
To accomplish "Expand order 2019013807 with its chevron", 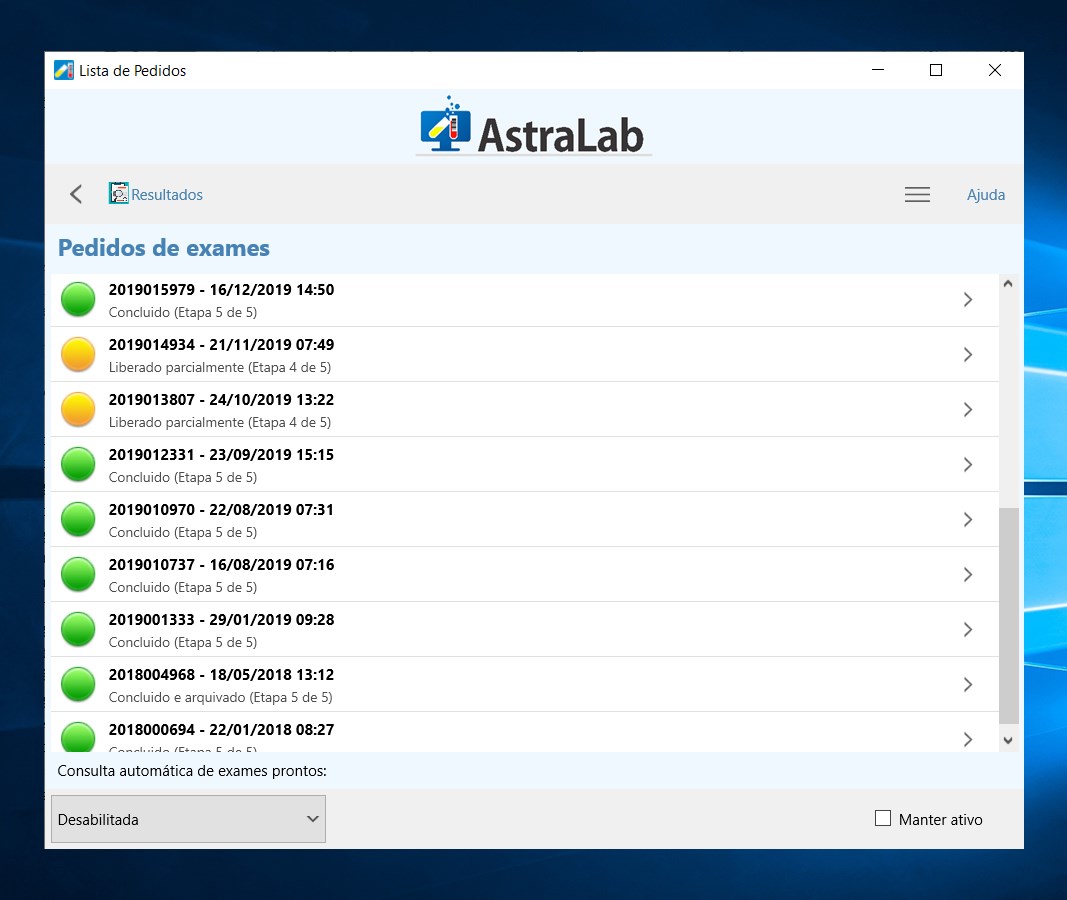I will click(968, 410).
